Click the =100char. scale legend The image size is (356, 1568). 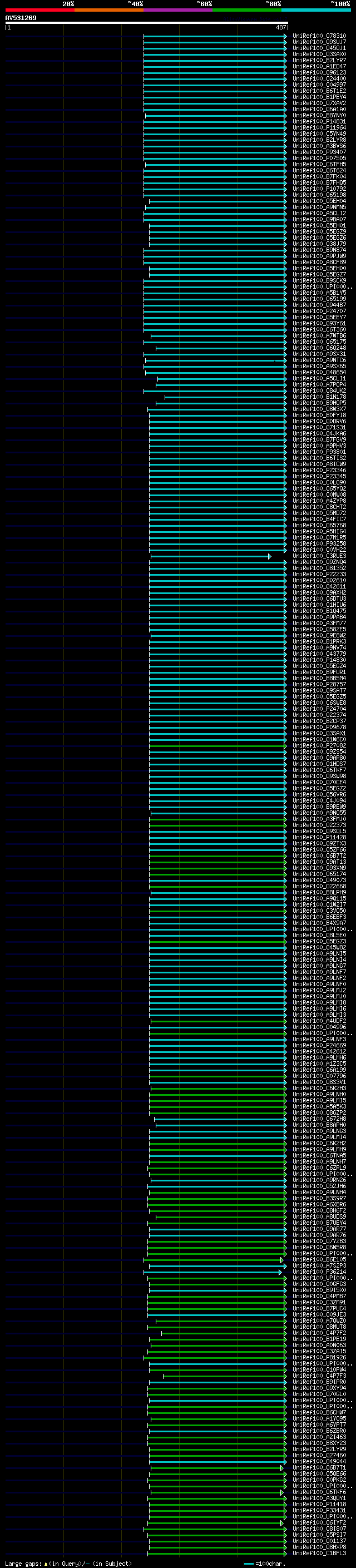click(264, 1563)
